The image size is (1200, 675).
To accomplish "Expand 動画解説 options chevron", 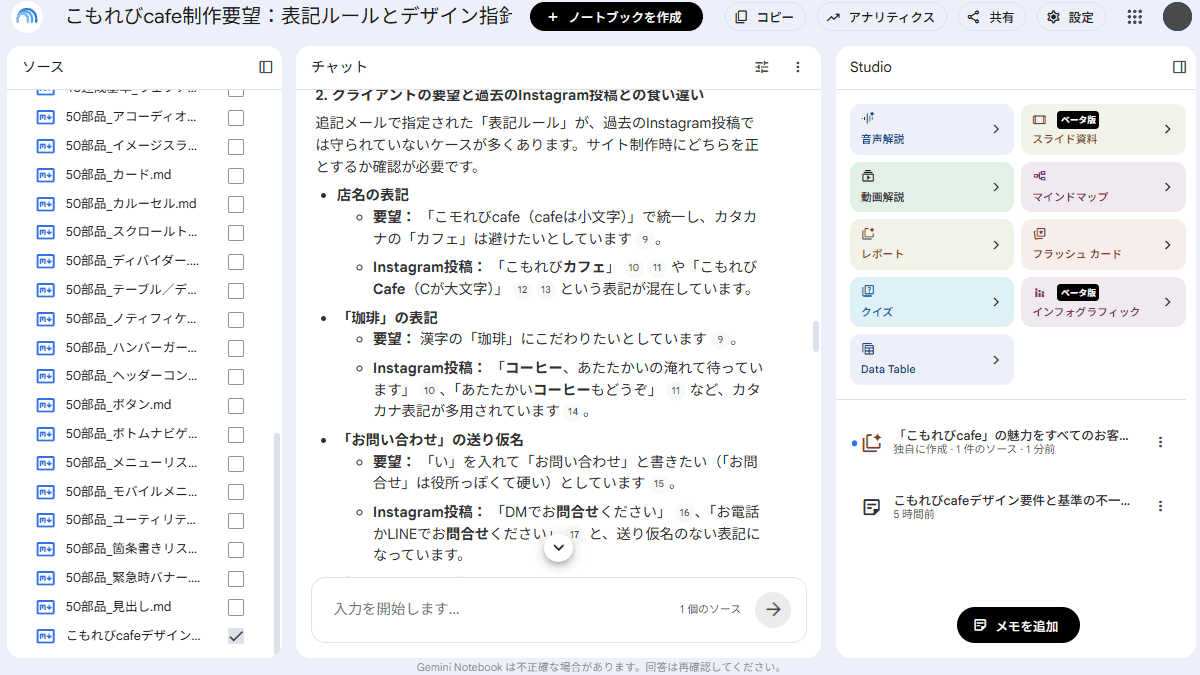I will coord(996,187).
